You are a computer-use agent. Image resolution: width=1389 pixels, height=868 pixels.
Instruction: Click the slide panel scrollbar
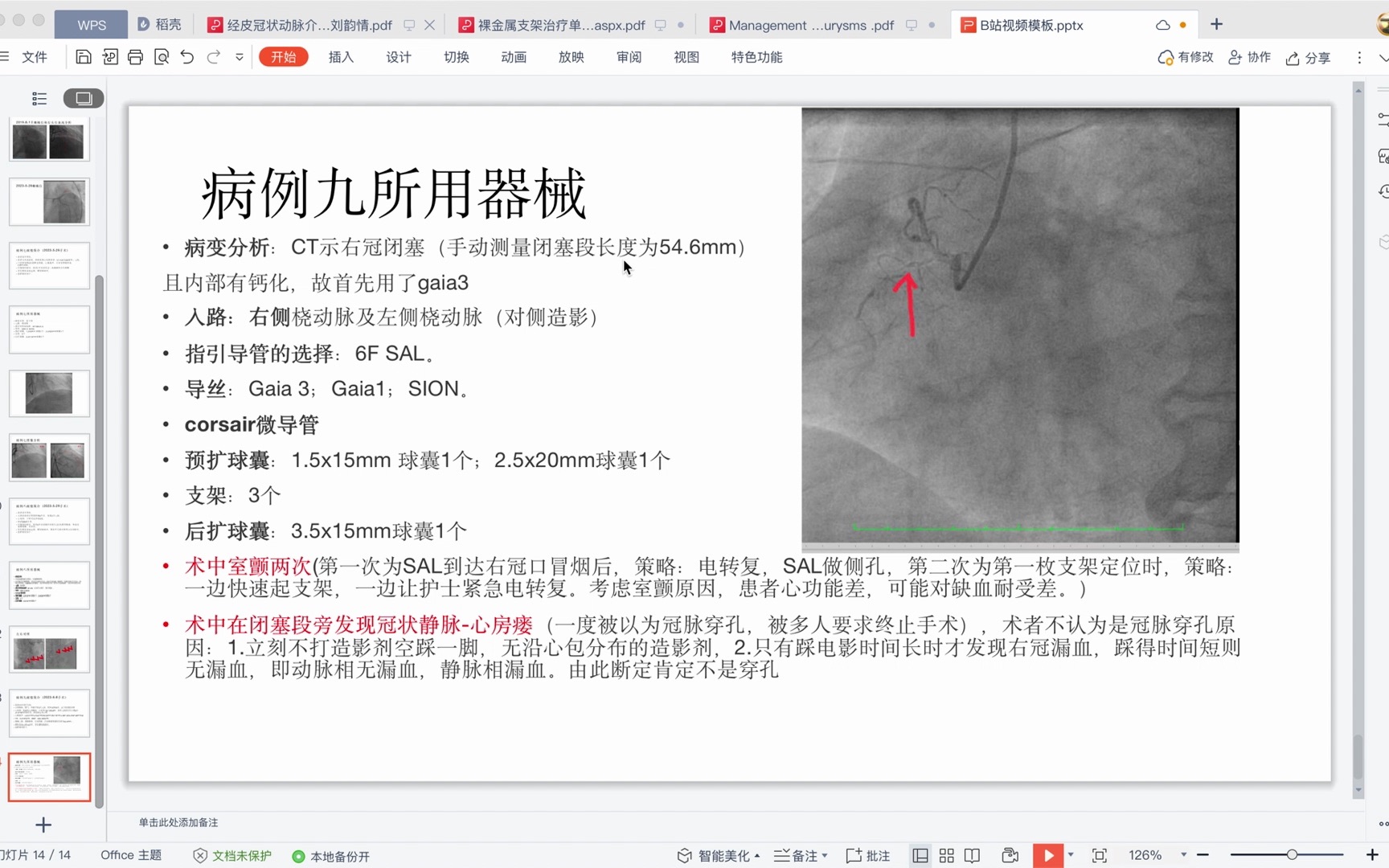click(x=100, y=541)
